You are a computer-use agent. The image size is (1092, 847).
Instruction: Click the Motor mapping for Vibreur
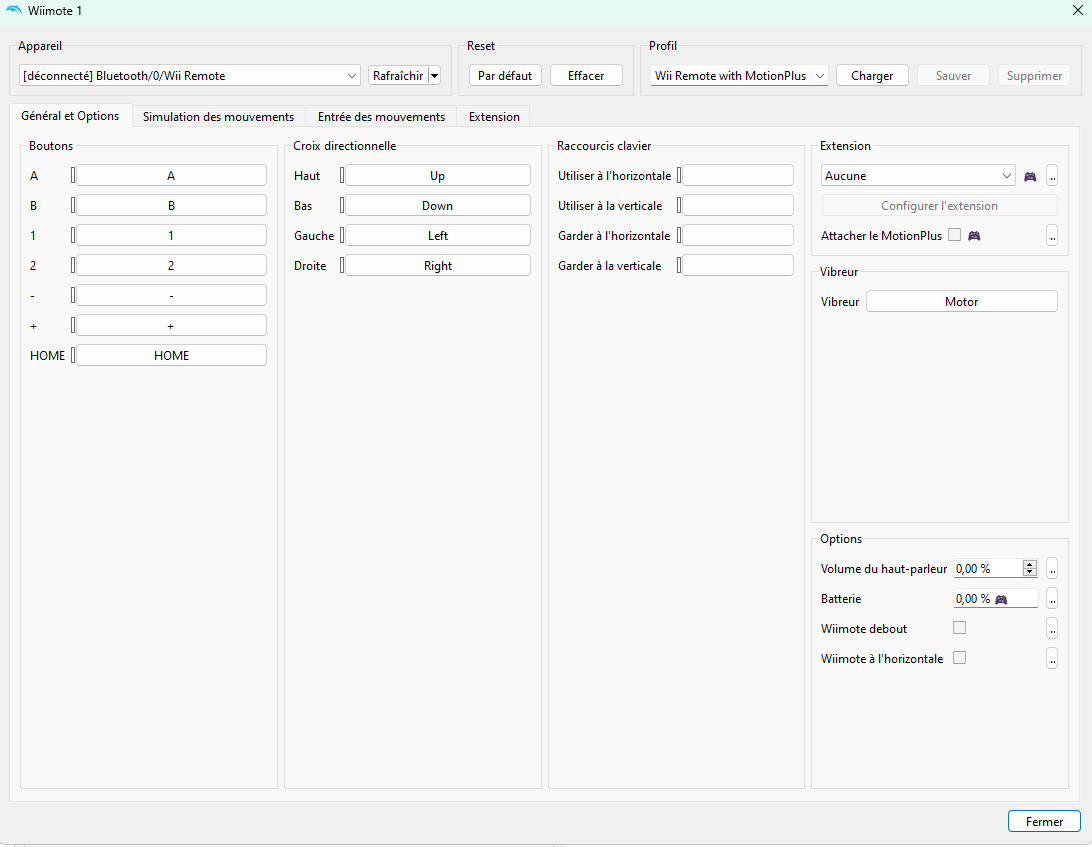(962, 301)
